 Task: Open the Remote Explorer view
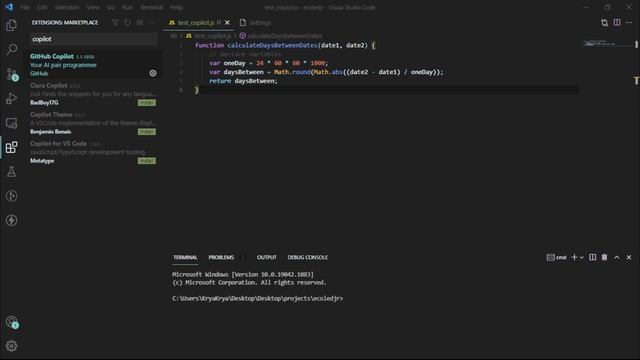[11, 123]
